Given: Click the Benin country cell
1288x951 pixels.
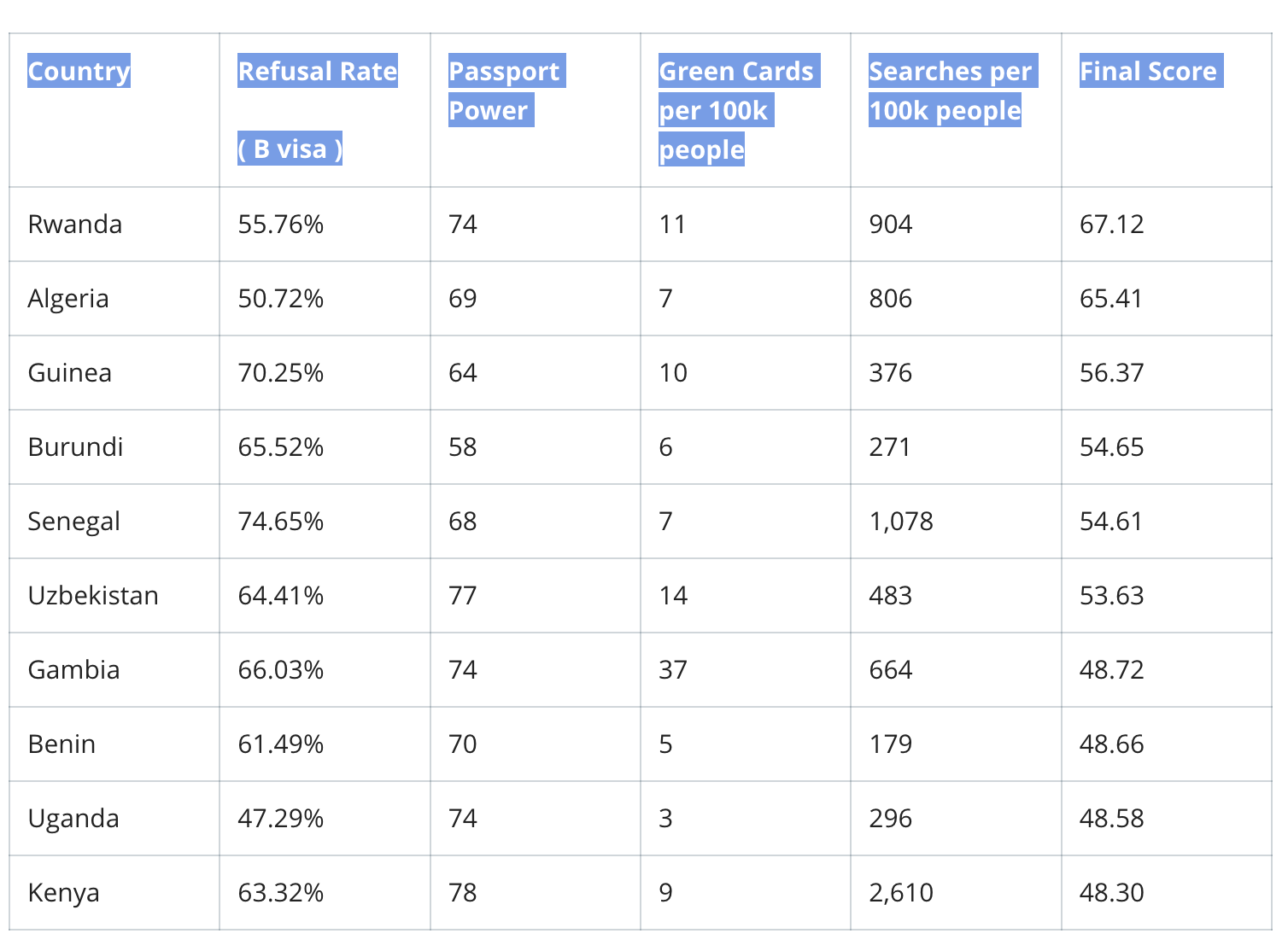Looking at the screenshot, I should (x=61, y=744).
